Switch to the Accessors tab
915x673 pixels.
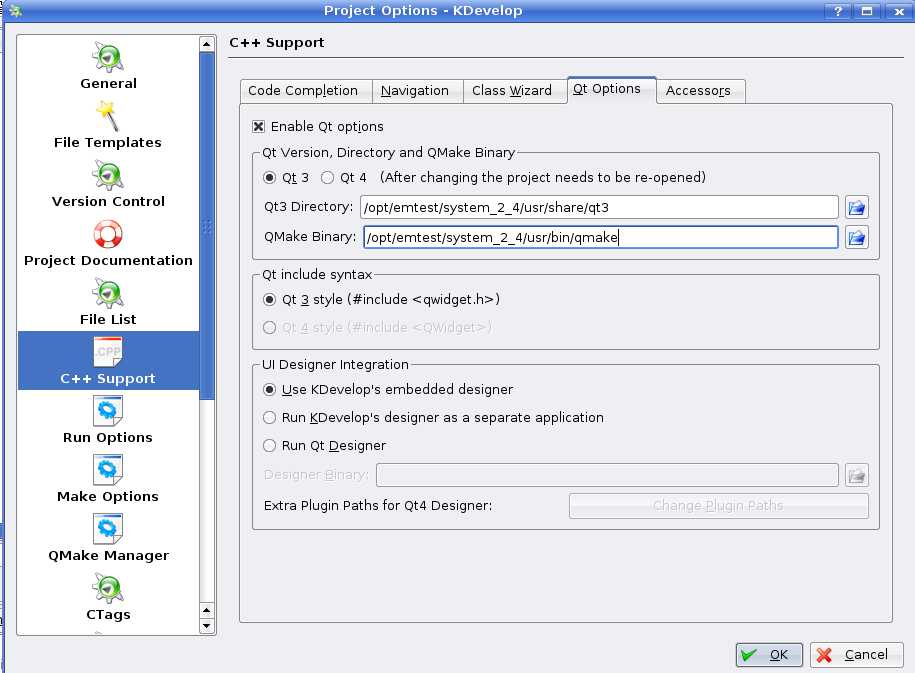698,91
